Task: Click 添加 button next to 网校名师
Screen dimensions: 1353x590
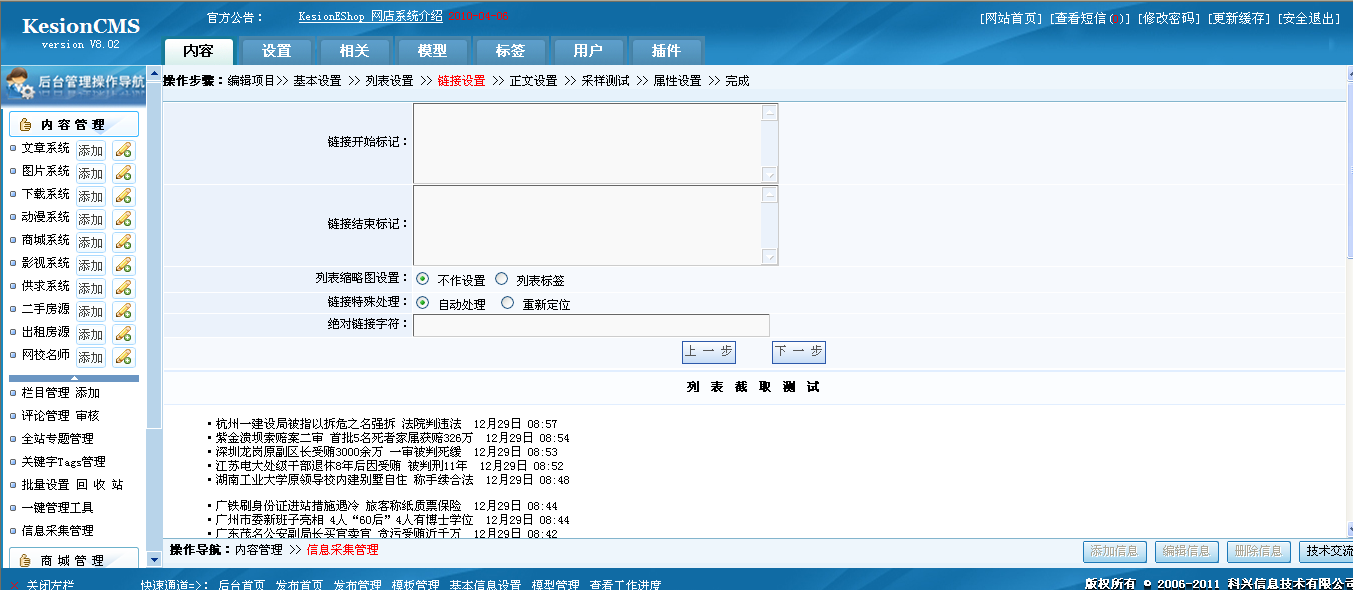Action: (91, 357)
